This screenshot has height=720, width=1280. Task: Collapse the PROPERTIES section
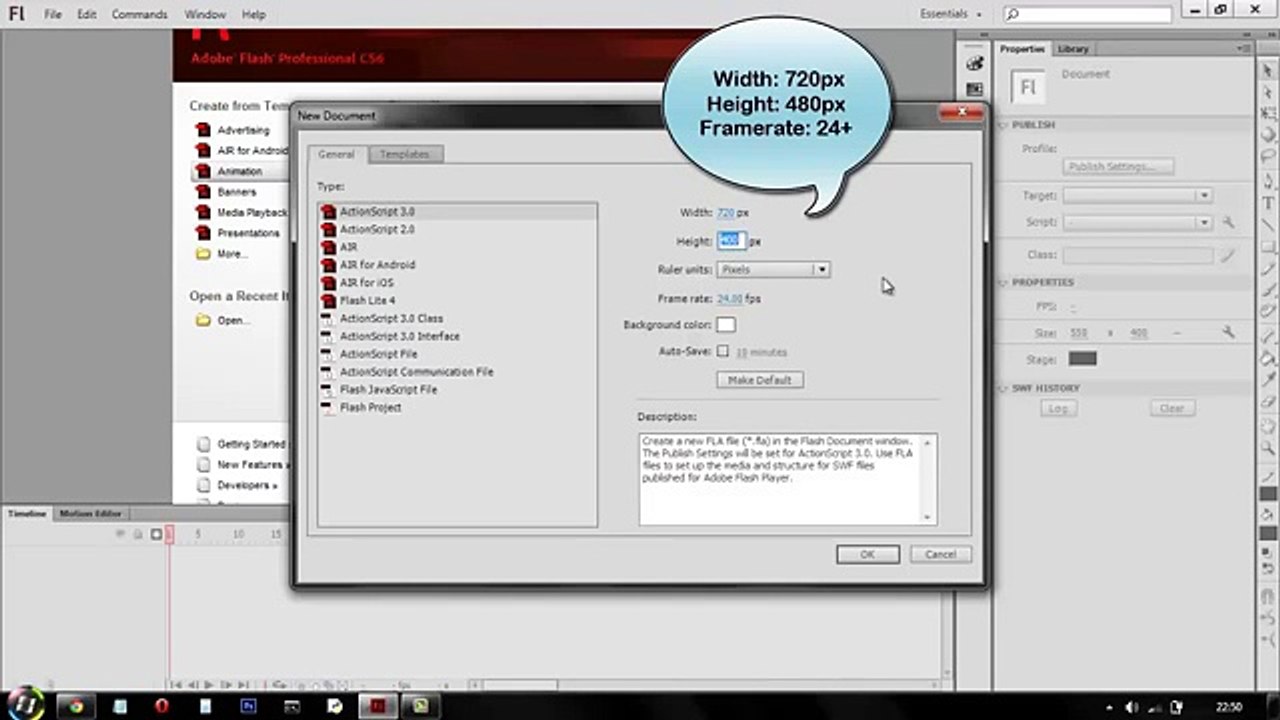coord(1004,282)
